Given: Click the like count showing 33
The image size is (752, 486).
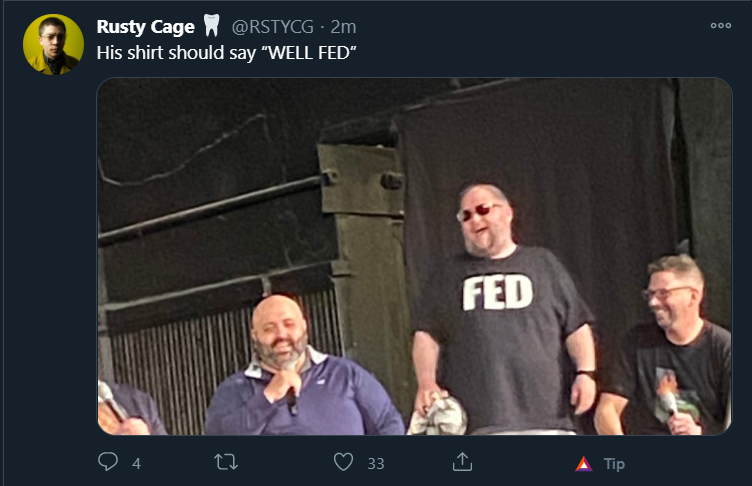Looking at the screenshot, I should [x=376, y=463].
